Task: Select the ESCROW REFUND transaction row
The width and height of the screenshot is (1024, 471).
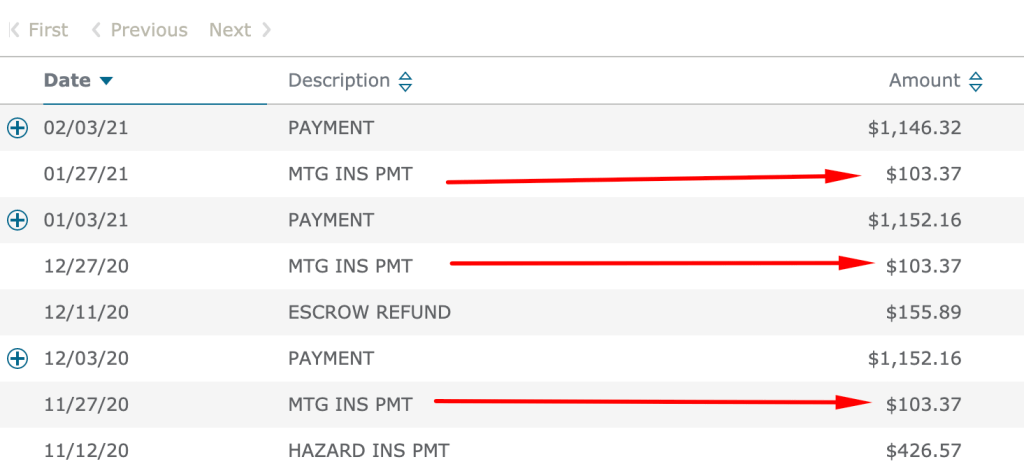Action: coord(512,312)
